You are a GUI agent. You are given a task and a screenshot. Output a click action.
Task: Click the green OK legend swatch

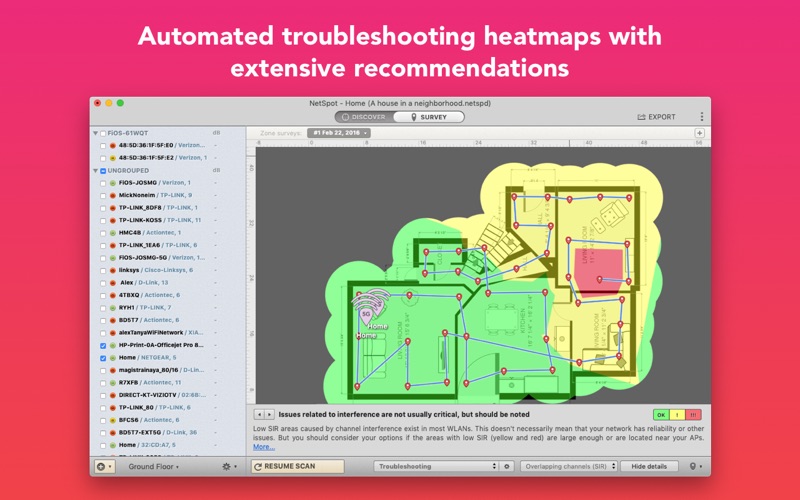tap(661, 415)
